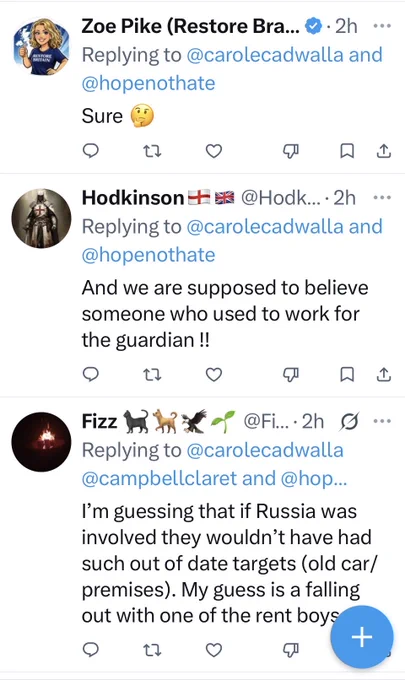
Task: View Zoe Pike's profile picture
Action: [41, 47]
